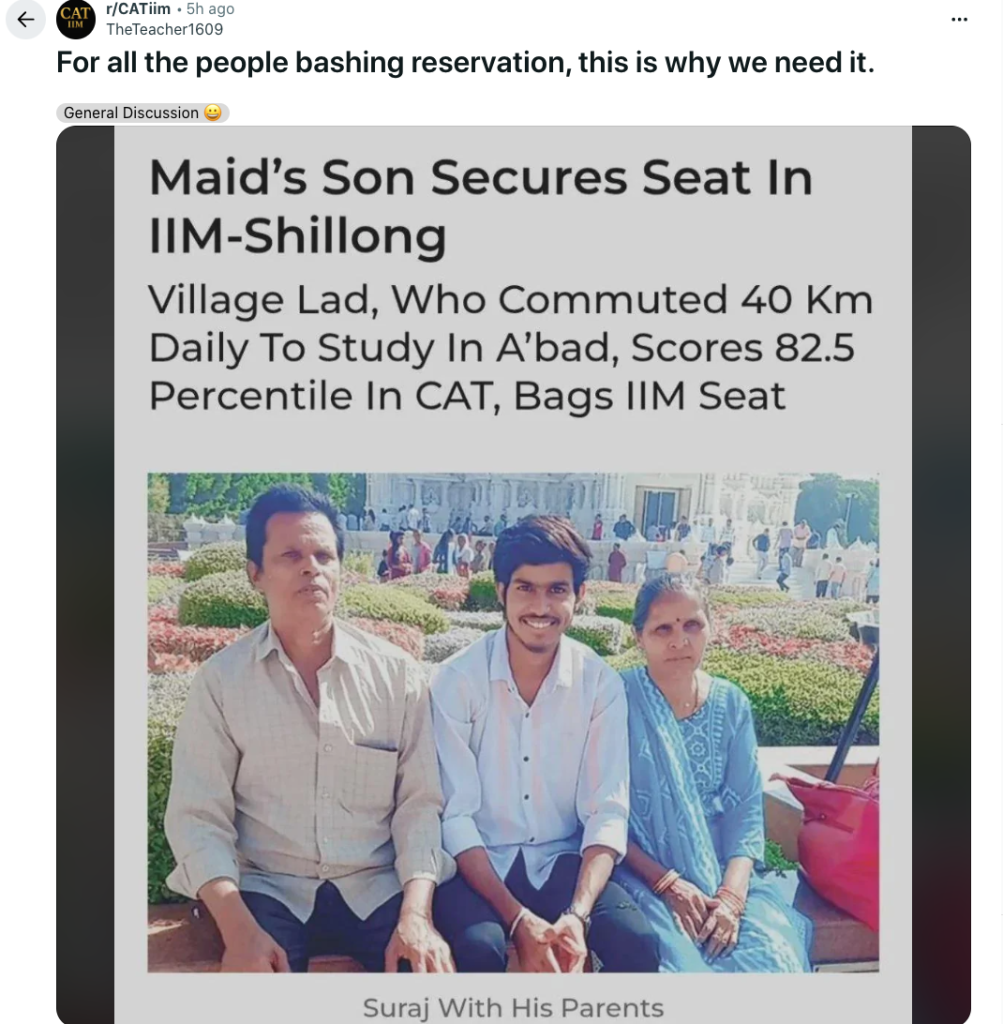1003x1024 pixels.
Task: Select the General Discussion flair tag
Action: click(131, 113)
